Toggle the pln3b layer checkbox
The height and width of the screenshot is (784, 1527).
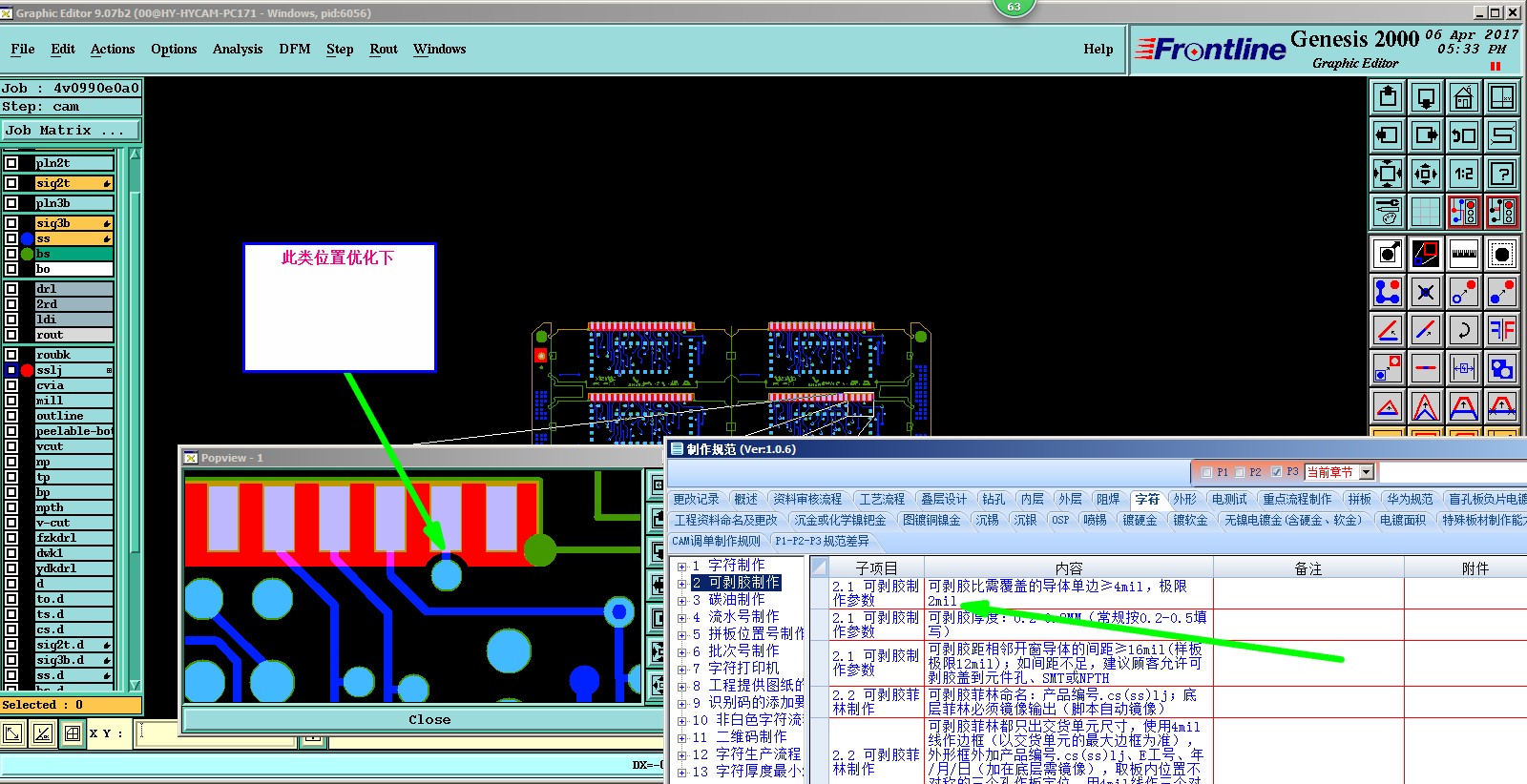click(11, 203)
